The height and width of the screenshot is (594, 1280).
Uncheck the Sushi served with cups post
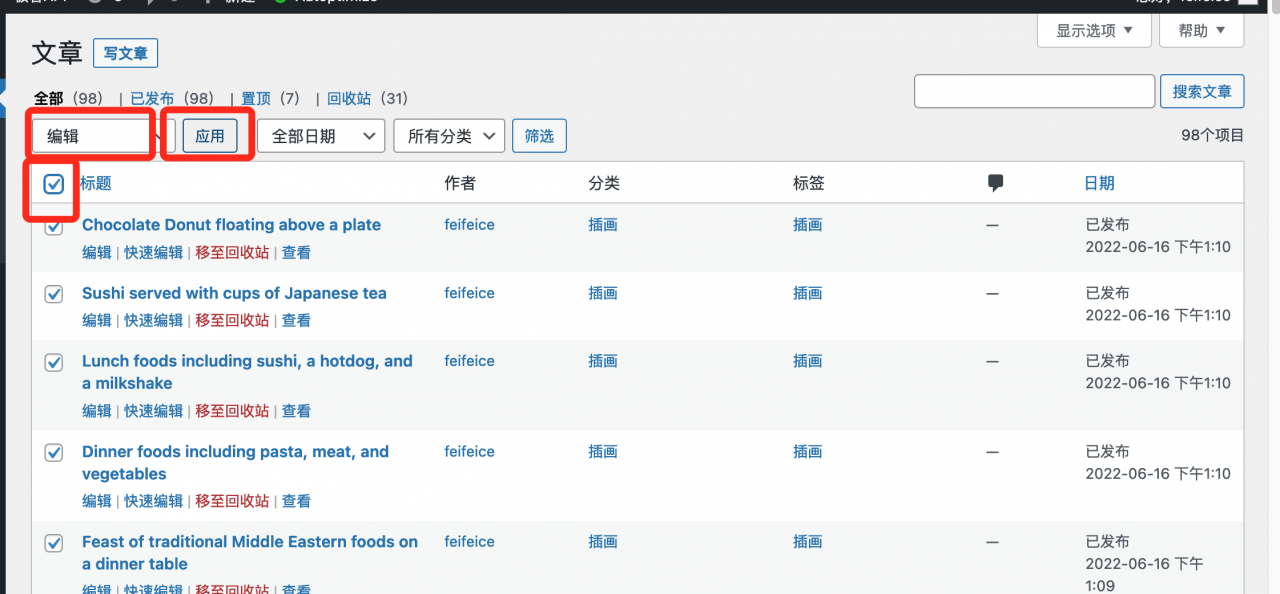[54, 294]
